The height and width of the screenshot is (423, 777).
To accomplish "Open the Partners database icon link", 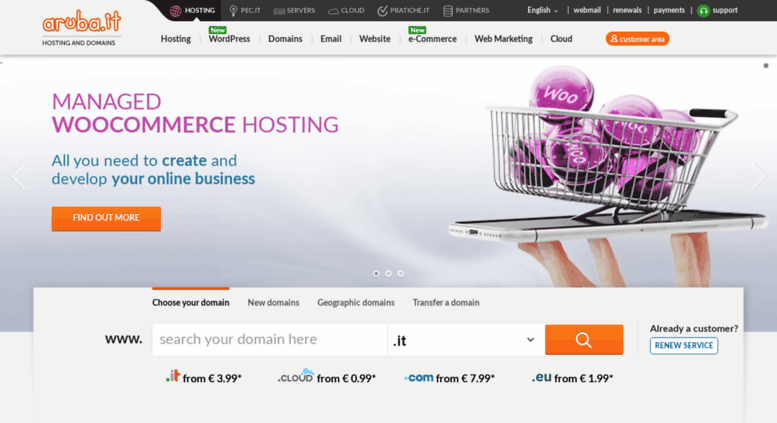I will click(447, 10).
